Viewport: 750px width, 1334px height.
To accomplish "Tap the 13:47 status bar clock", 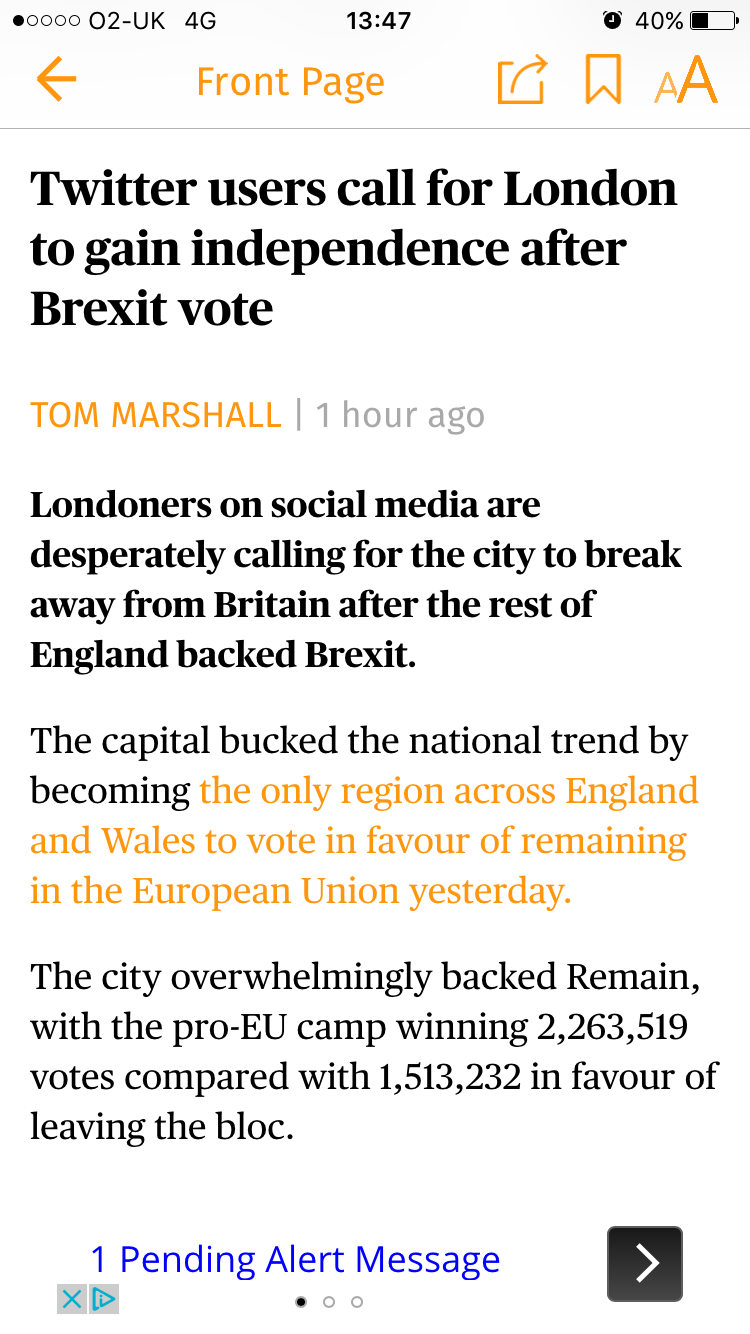I will coord(378,20).
